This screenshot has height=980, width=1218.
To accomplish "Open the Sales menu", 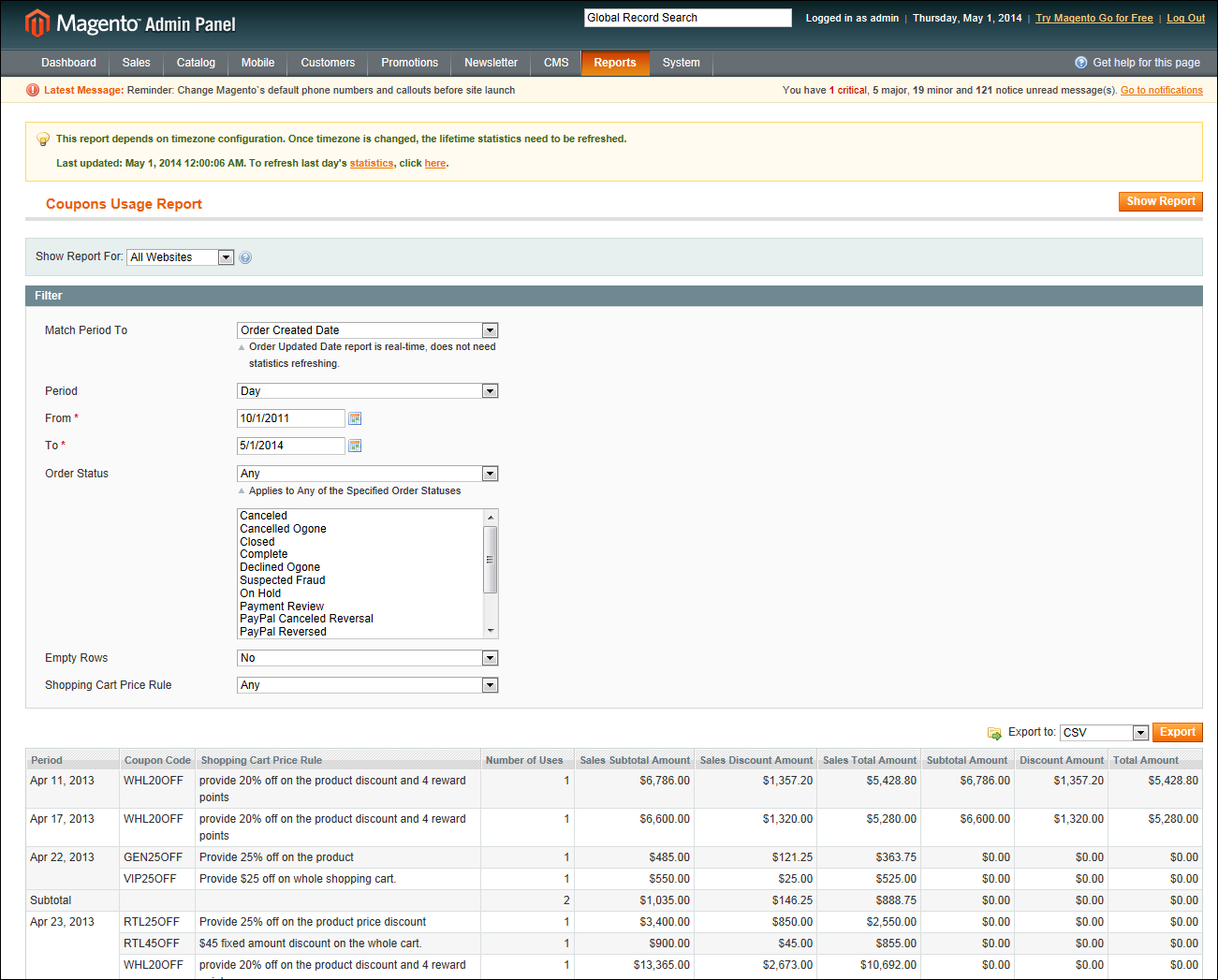I will [x=136, y=63].
